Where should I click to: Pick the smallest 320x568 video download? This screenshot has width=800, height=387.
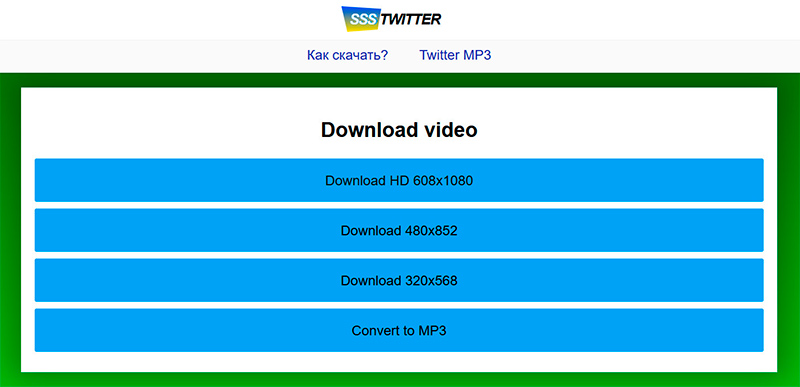(x=399, y=280)
